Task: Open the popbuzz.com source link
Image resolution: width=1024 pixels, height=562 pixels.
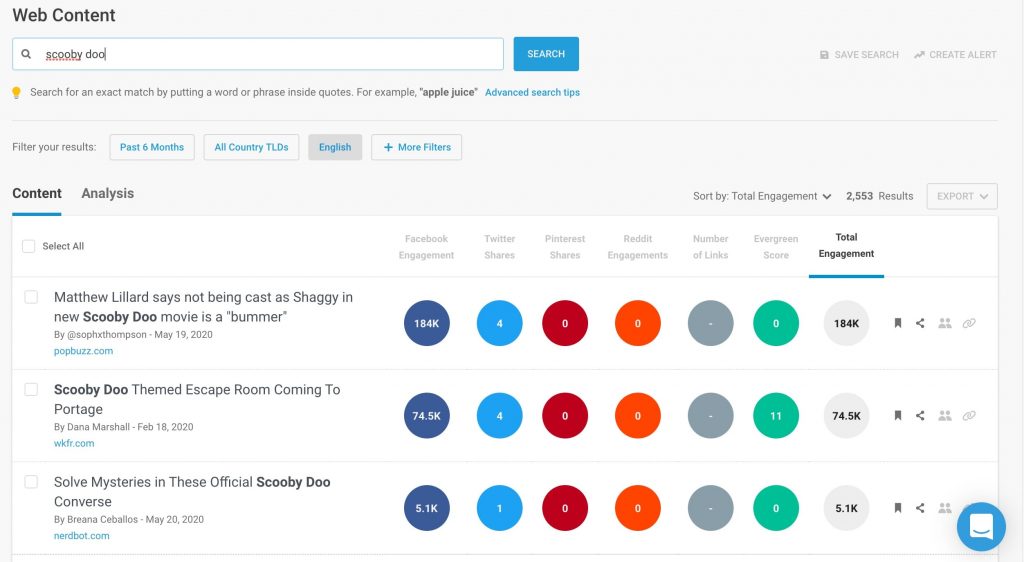Action: point(84,351)
